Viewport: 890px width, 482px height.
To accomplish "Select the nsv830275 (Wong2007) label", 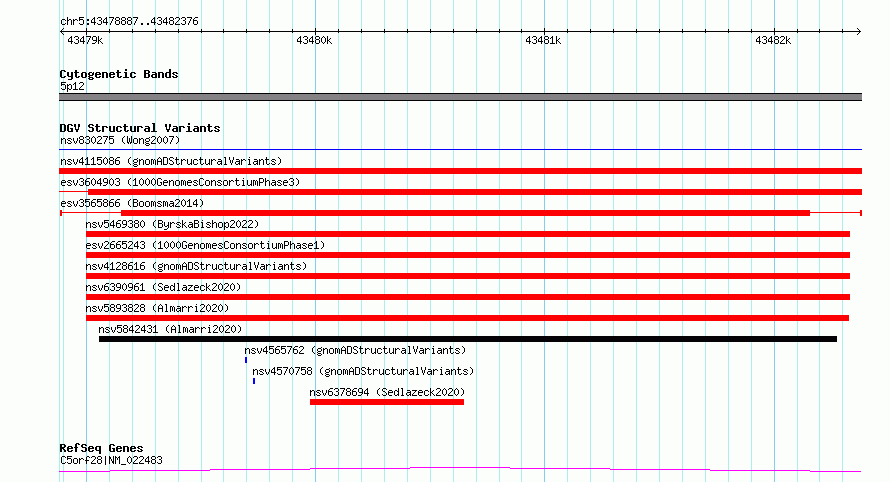I will pos(120,140).
